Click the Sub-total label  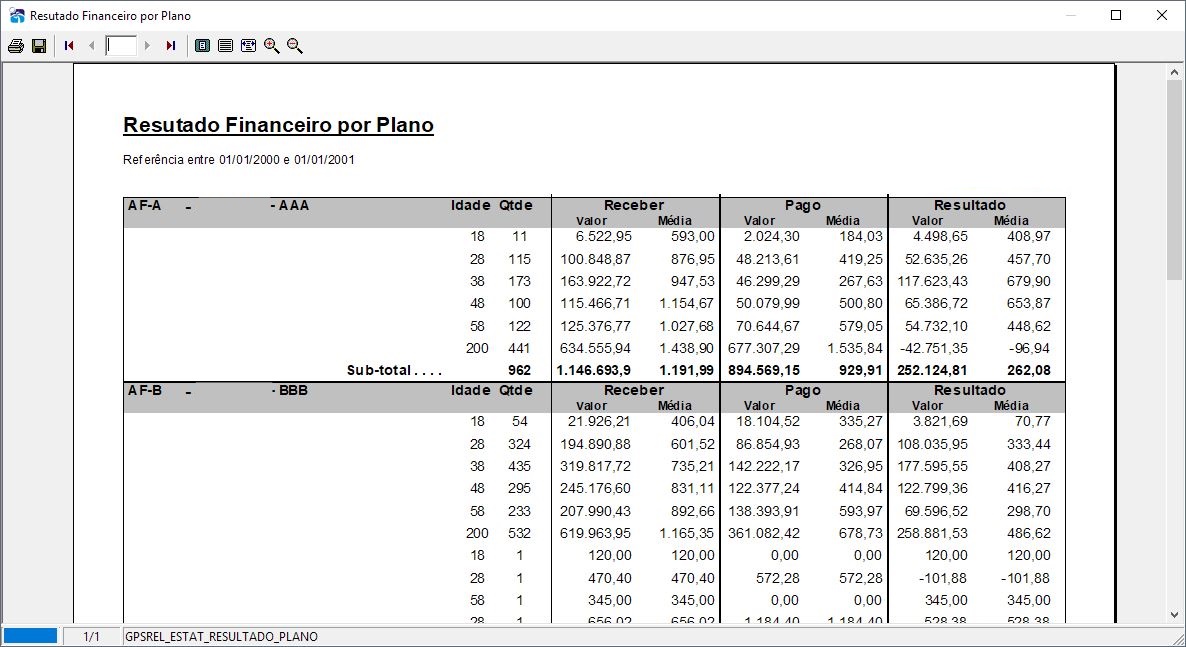394,371
